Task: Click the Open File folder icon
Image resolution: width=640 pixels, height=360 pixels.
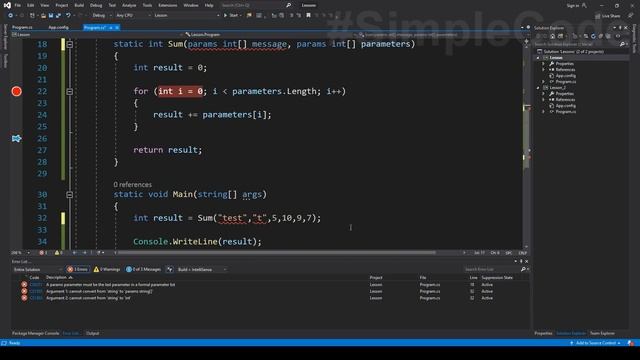Action: pyautogui.click(x=43, y=15)
